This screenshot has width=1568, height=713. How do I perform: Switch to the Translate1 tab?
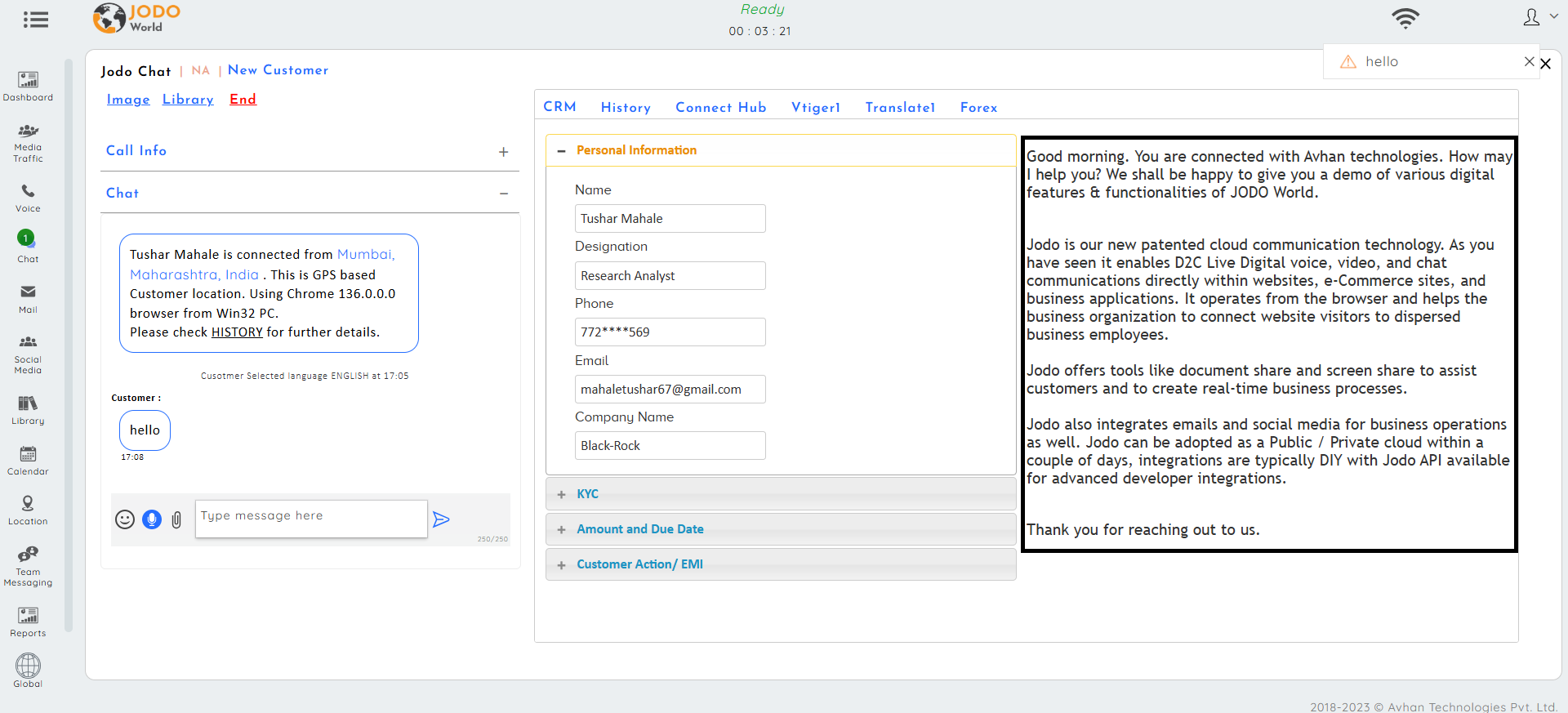point(900,108)
